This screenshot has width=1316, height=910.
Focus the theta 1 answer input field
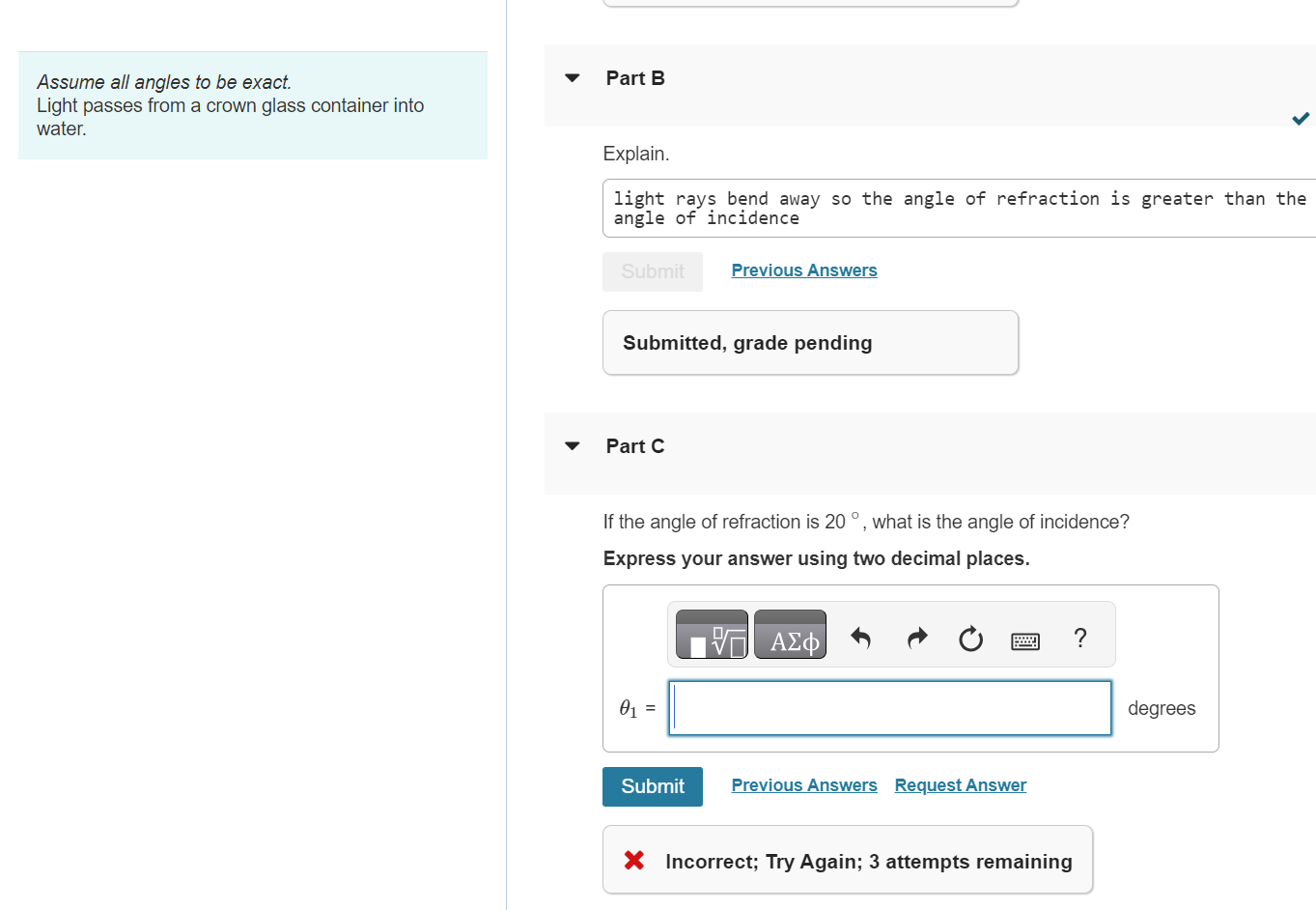(890, 708)
